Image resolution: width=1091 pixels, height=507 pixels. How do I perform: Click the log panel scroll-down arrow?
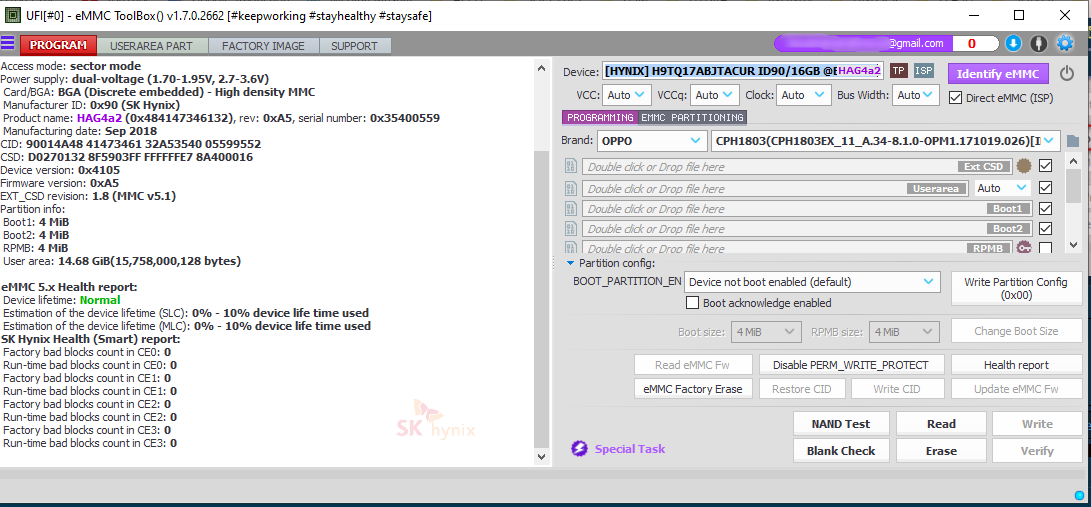click(541, 457)
